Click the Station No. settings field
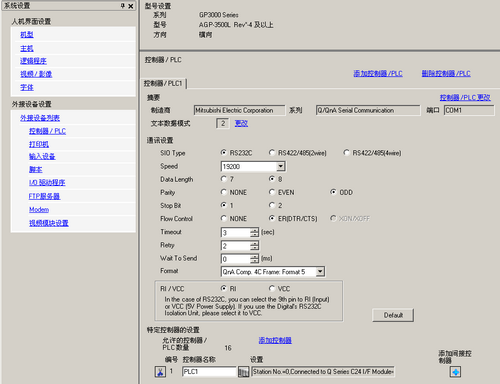Screen dimensions: 500x384 [323, 371]
